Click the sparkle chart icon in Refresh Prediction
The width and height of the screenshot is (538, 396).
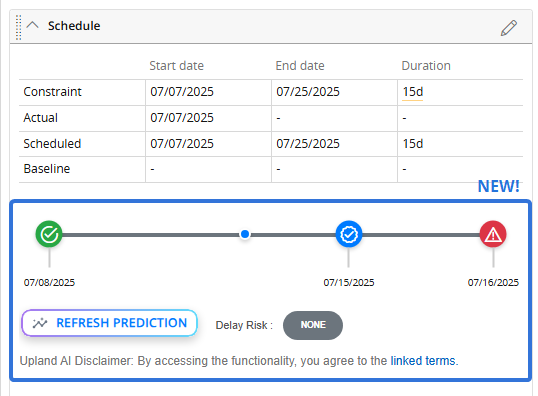click(40, 323)
